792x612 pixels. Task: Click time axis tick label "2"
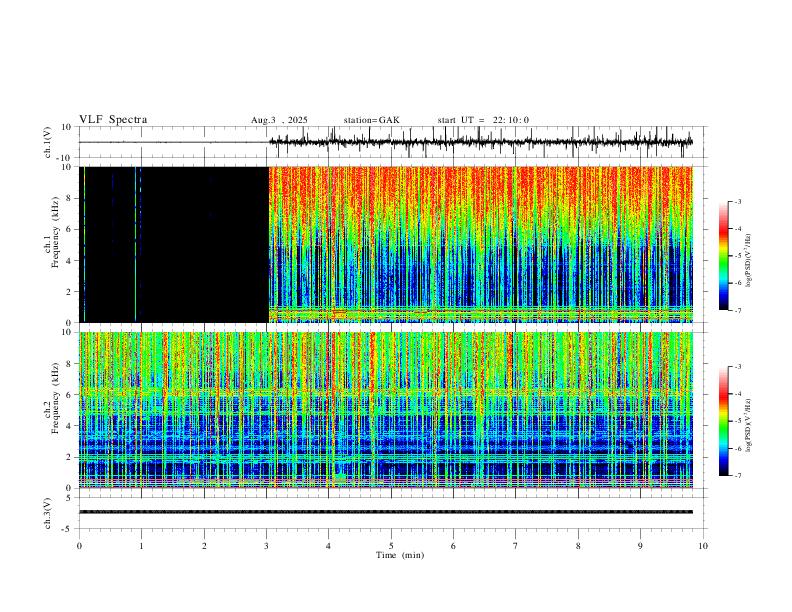[x=204, y=546]
